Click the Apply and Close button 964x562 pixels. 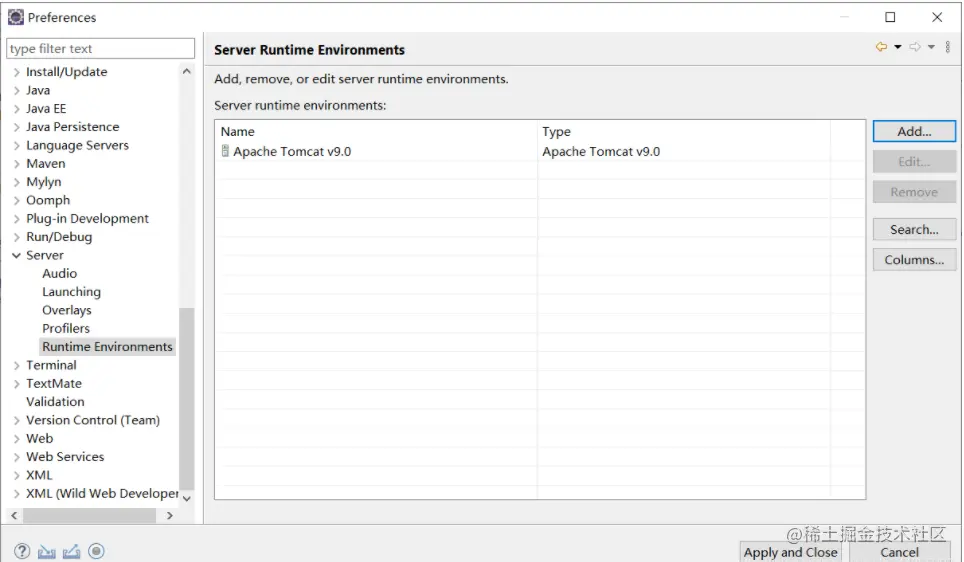tap(790, 552)
